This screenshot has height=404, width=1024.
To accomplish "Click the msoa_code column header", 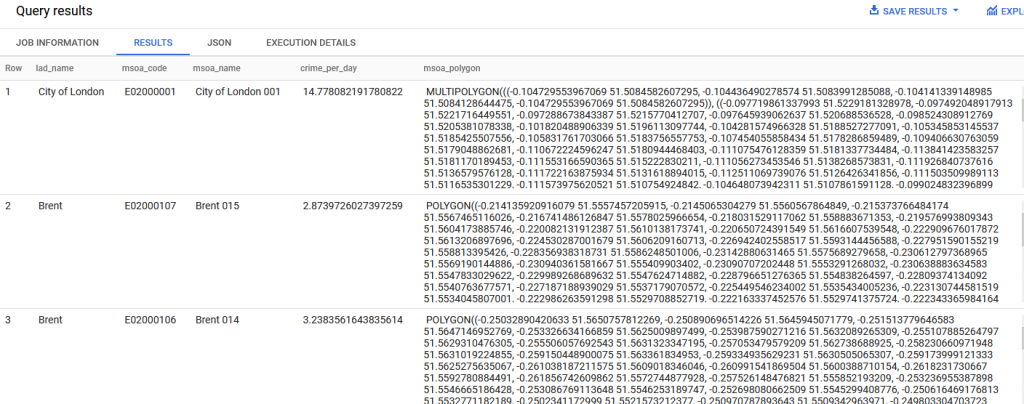I will coord(144,68).
